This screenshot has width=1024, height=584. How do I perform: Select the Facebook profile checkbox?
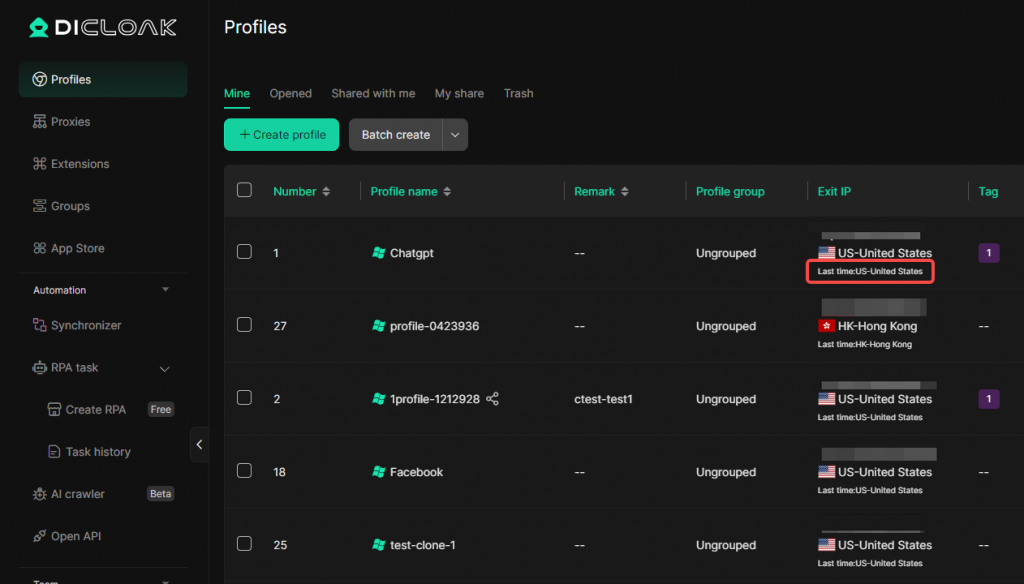point(244,470)
